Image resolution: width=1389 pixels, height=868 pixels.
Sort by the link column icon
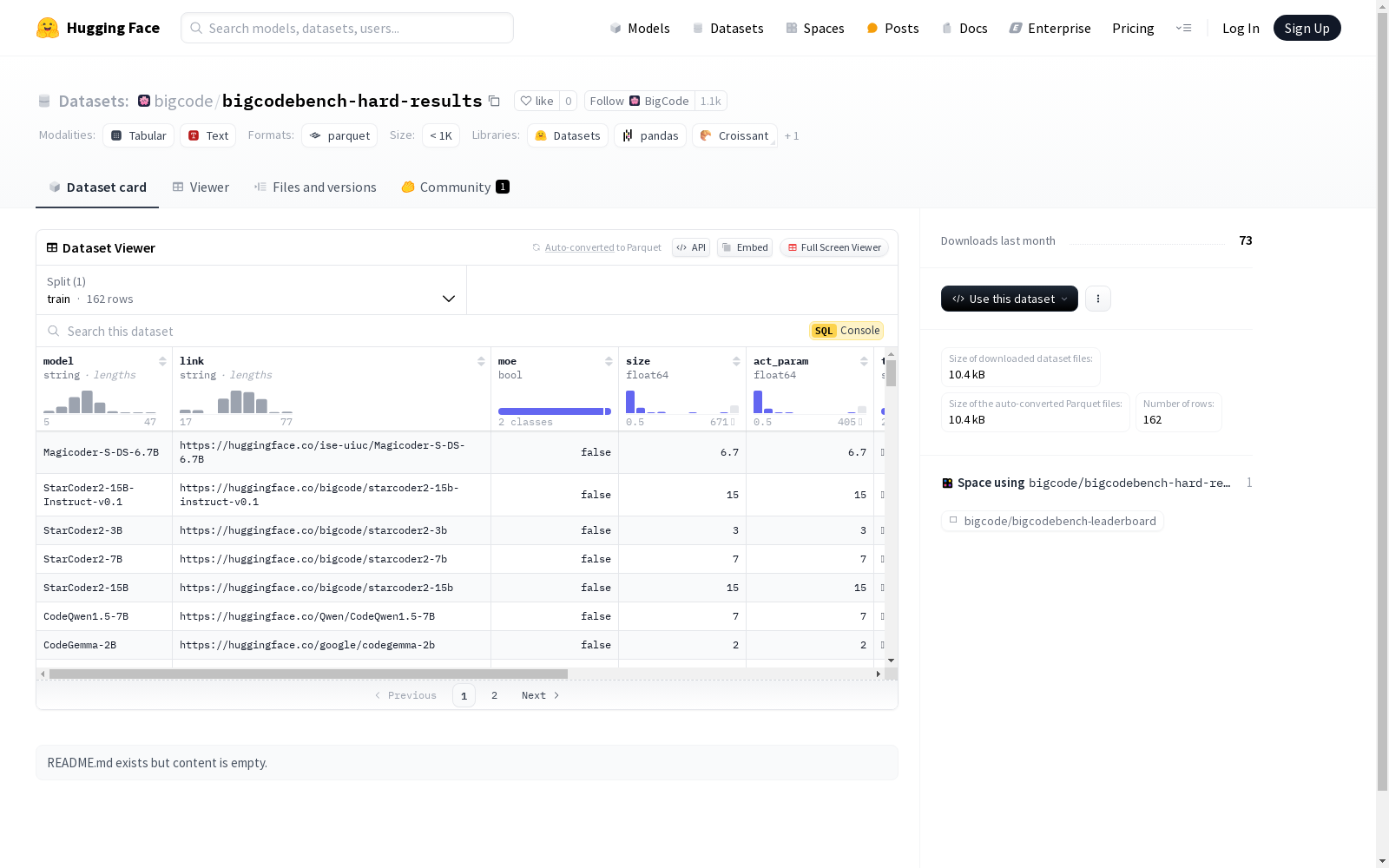point(481,361)
